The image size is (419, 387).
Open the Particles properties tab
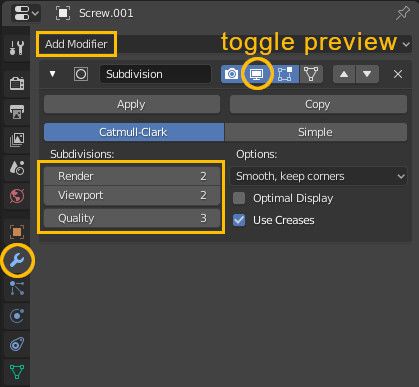[17, 288]
